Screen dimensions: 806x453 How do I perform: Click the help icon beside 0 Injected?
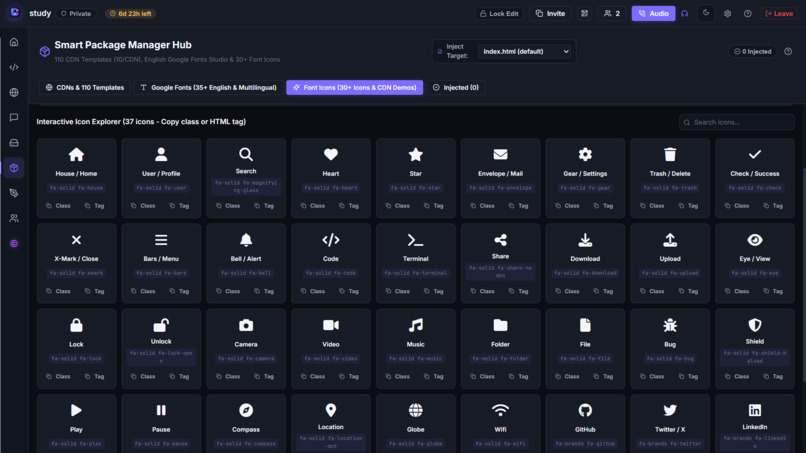(788, 51)
